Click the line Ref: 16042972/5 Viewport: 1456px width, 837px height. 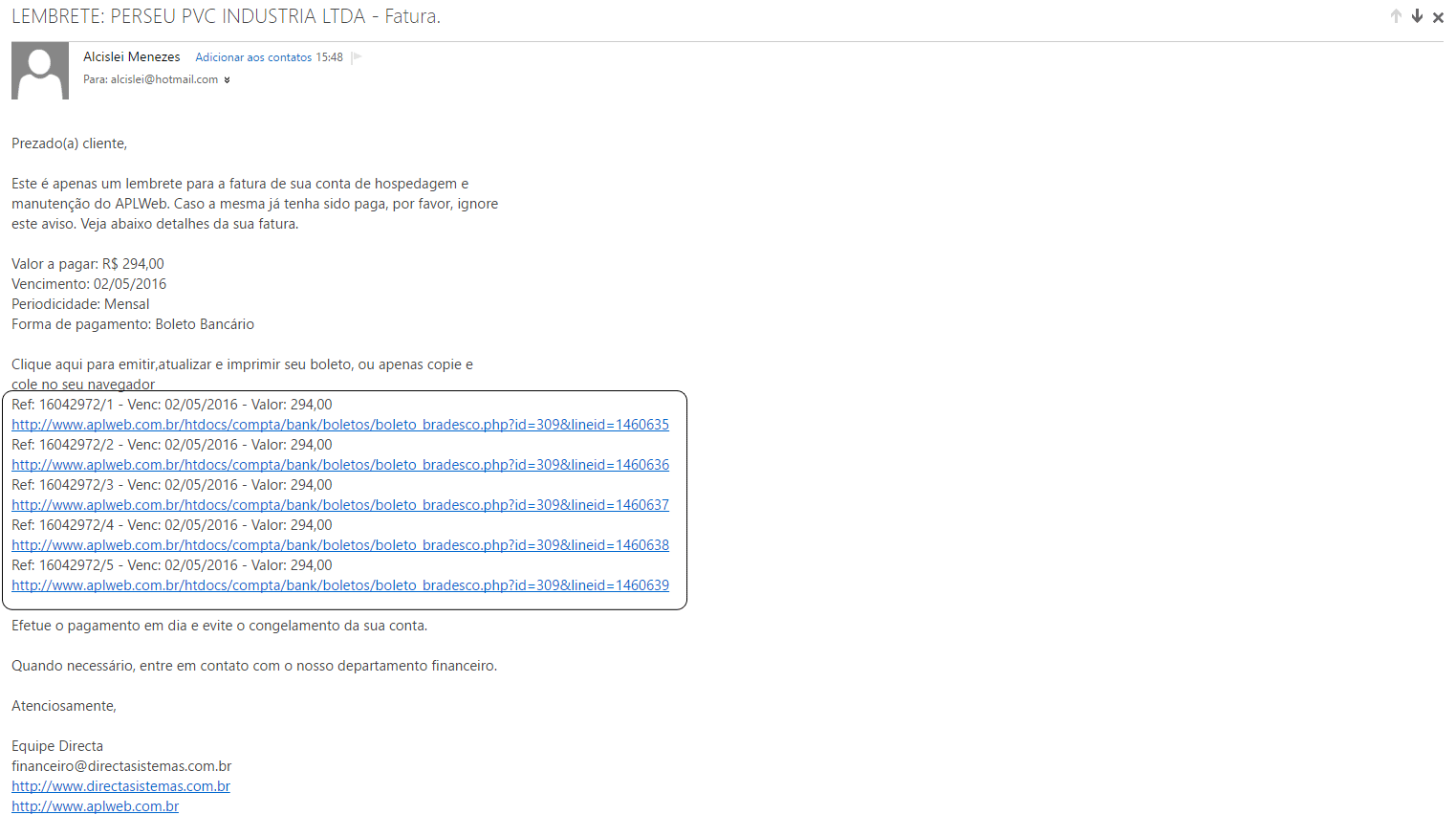click(172, 565)
